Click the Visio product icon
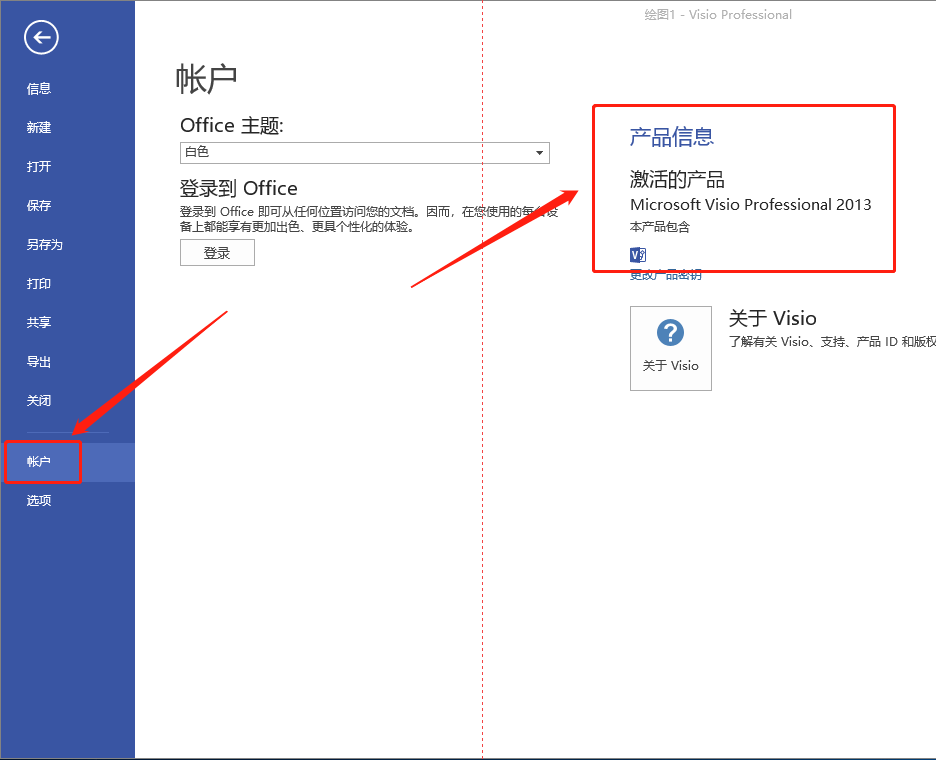 pyautogui.click(x=638, y=255)
